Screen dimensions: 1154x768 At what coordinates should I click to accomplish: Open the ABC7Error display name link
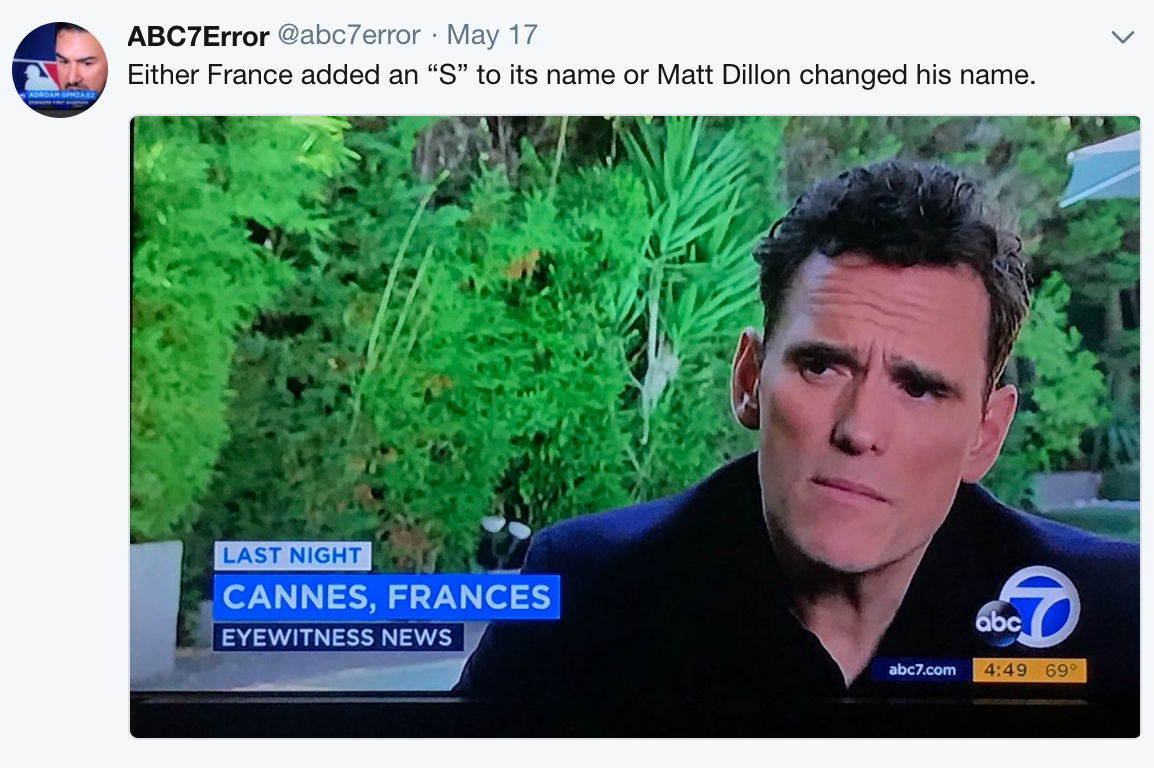click(198, 35)
